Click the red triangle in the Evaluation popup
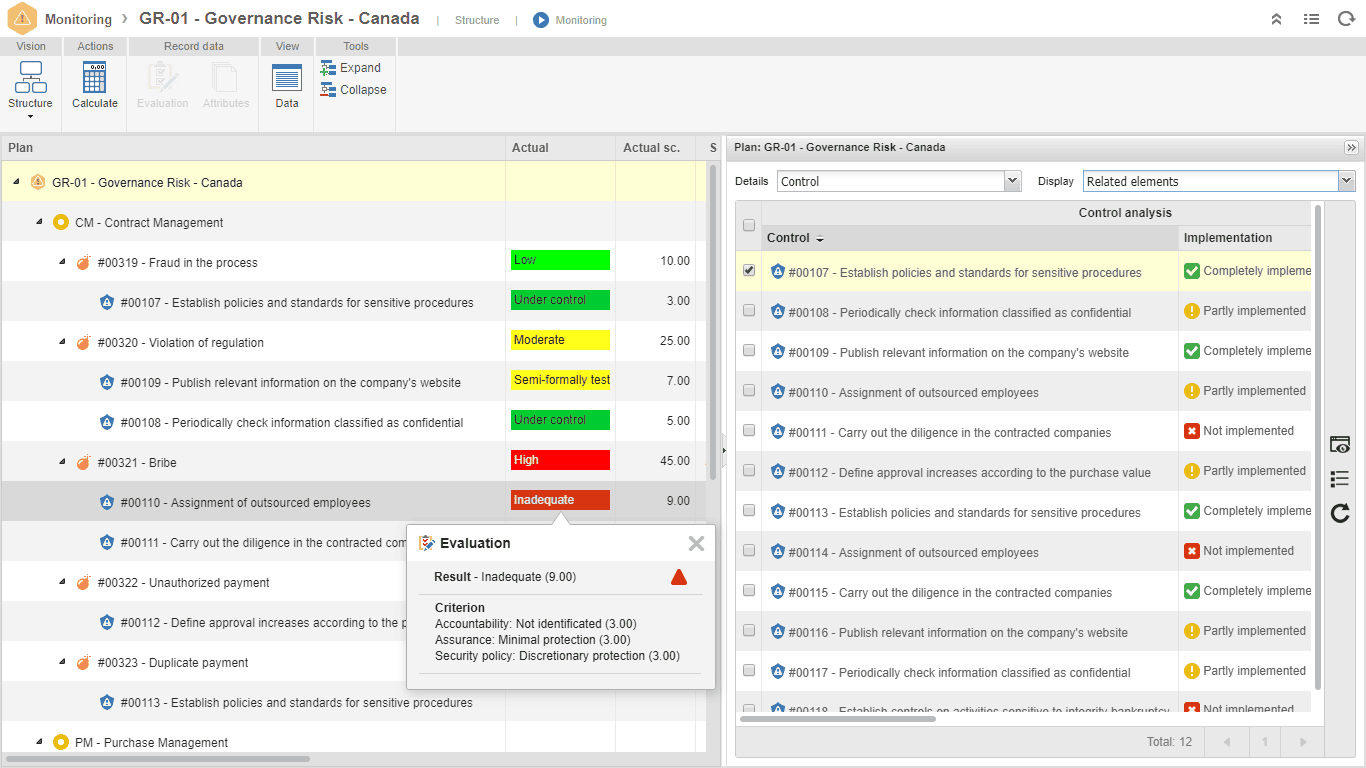The width and height of the screenshot is (1366, 768). coord(679,577)
